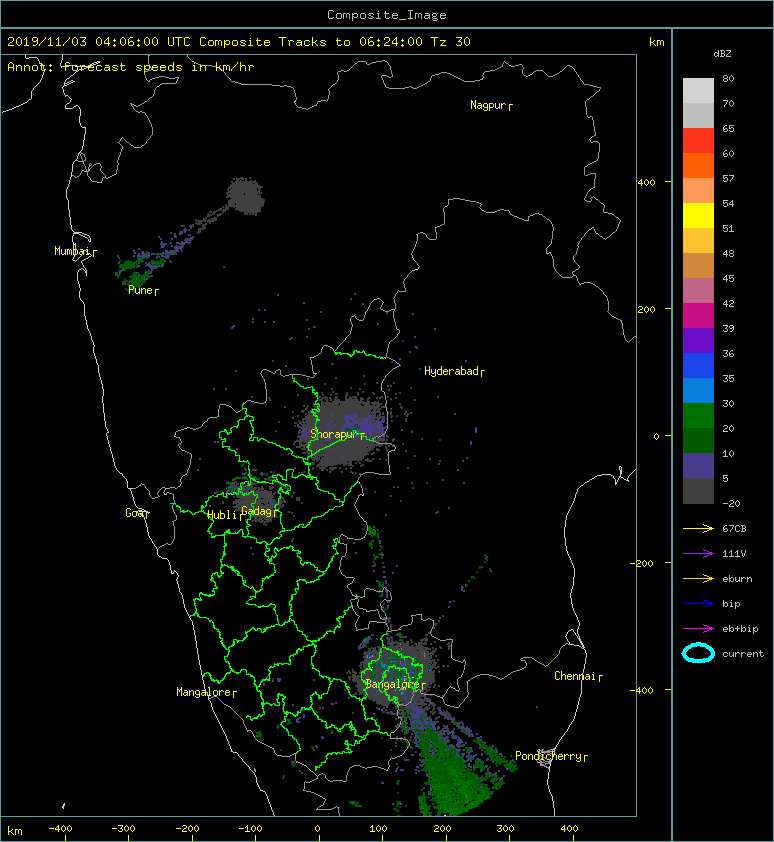
Task: Pick the brown 45 dBZ color swatch
Action: pos(698,265)
